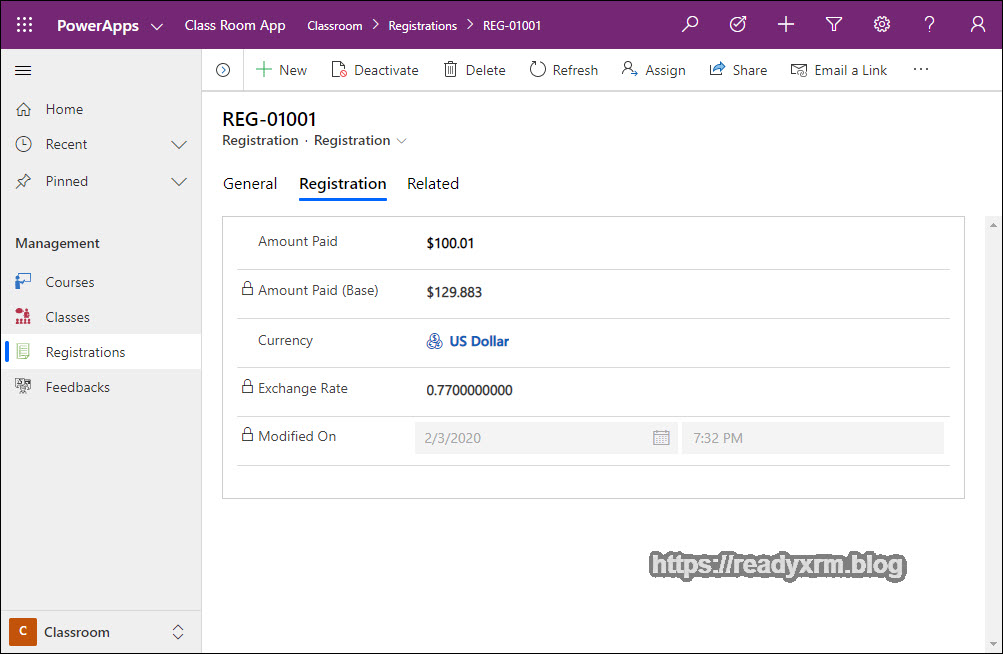The width and height of the screenshot is (1003, 654).
Task: Open the PowerApps dropdown arrow
Action: [x=157, y=26]
